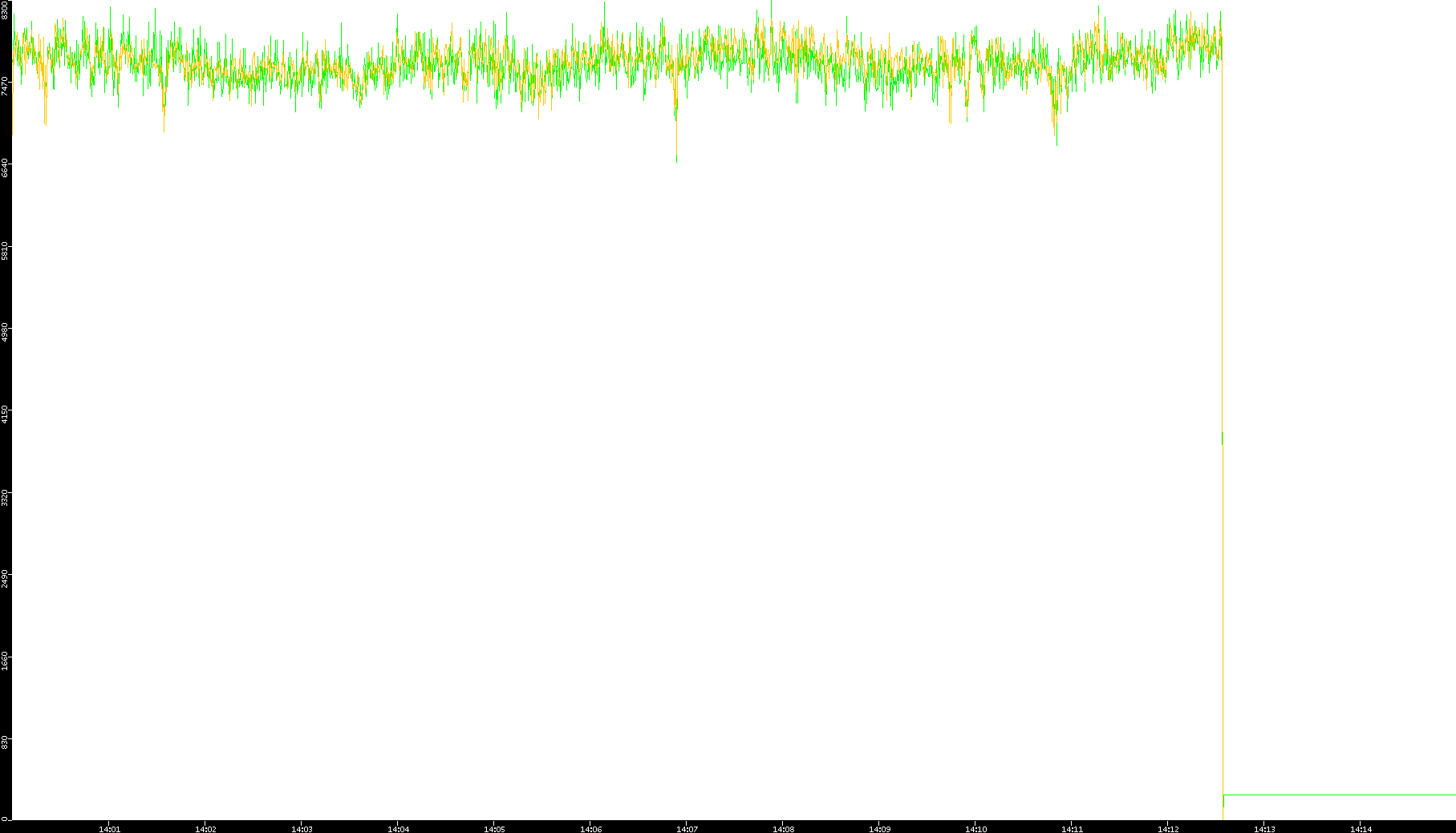This screenshot has height=833, width=1456.
Task: Click the 14:11 time axis label
Action: click(x=1072, y=829)
